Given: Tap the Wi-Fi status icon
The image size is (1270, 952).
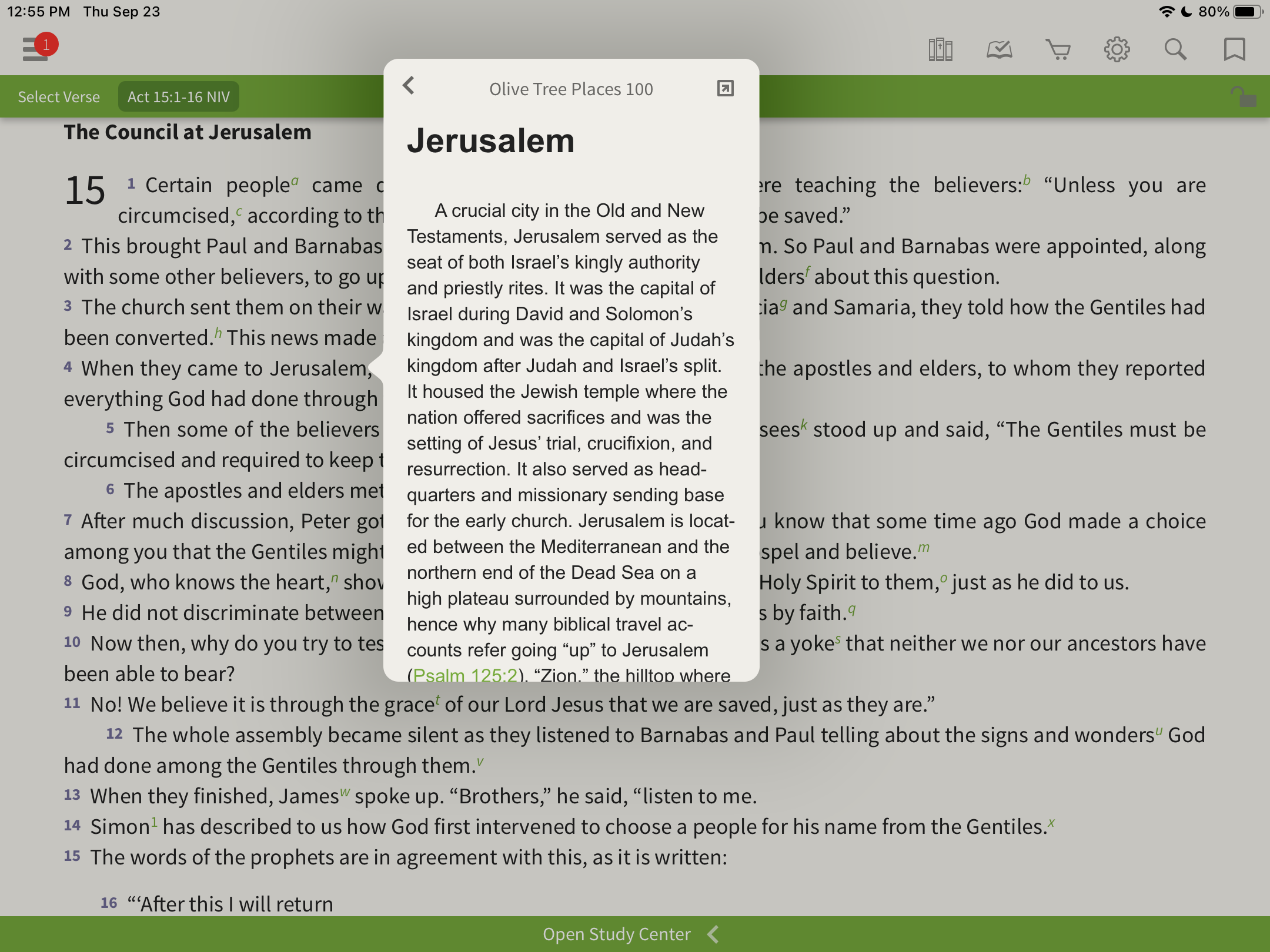Looking at the screenshot, I should tap(1167, 12).
